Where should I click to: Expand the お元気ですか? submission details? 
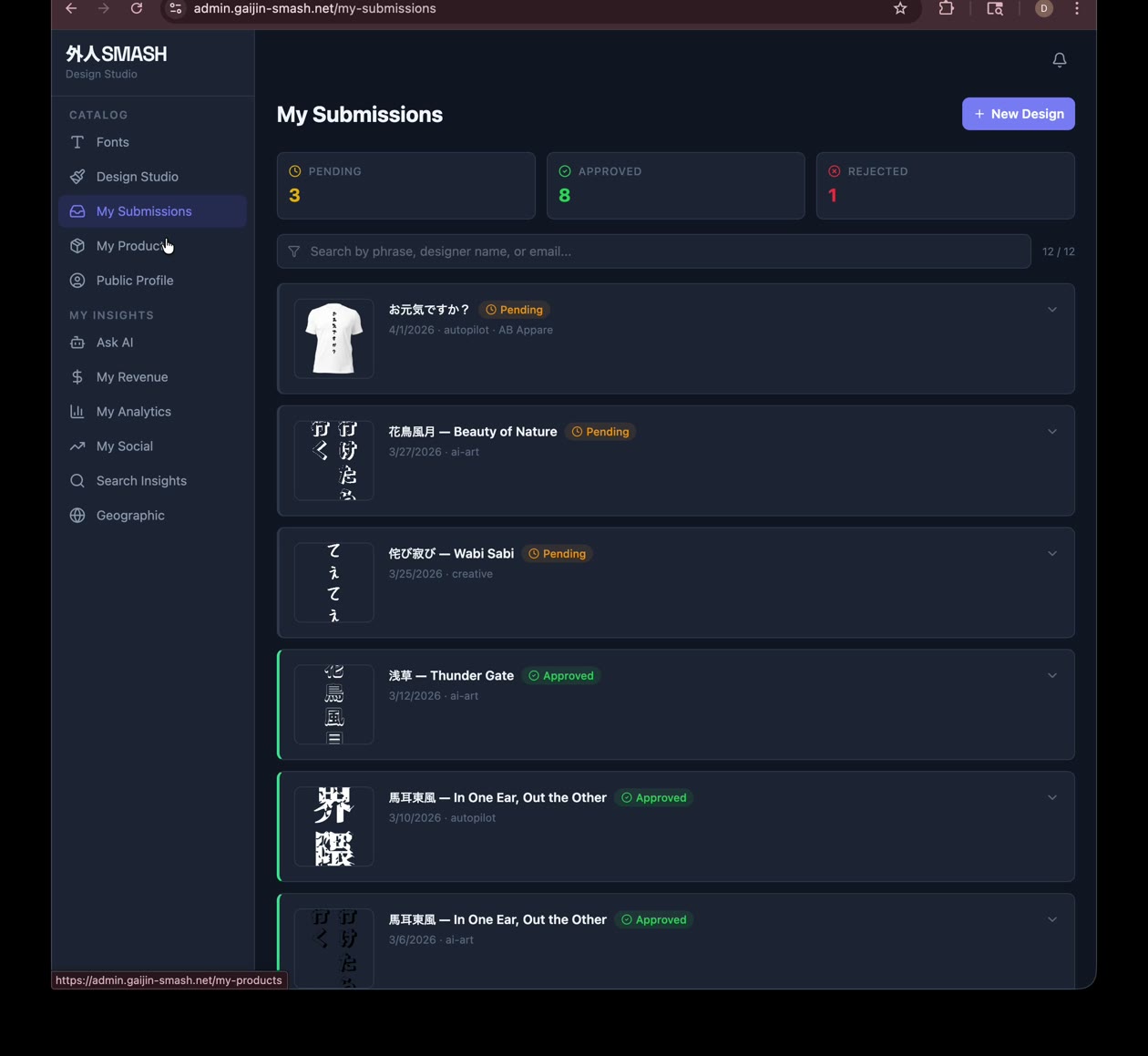[1052, 310]
